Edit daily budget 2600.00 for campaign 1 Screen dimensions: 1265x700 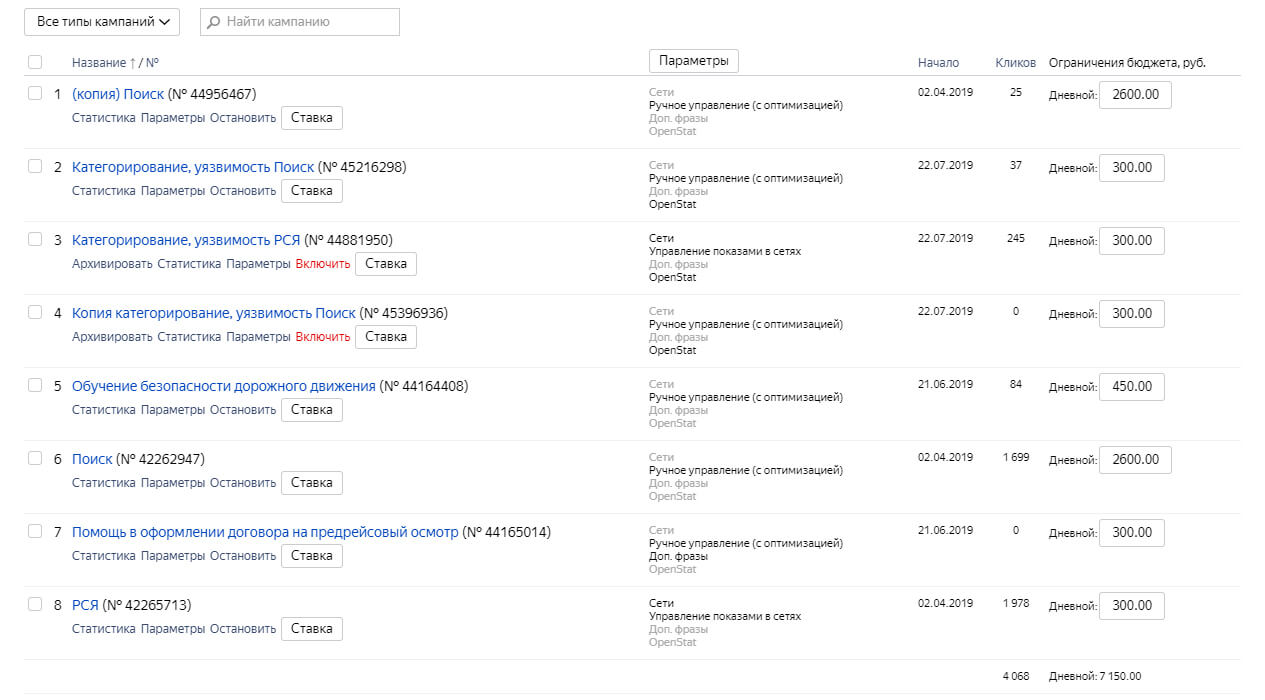coord(1135,94)
